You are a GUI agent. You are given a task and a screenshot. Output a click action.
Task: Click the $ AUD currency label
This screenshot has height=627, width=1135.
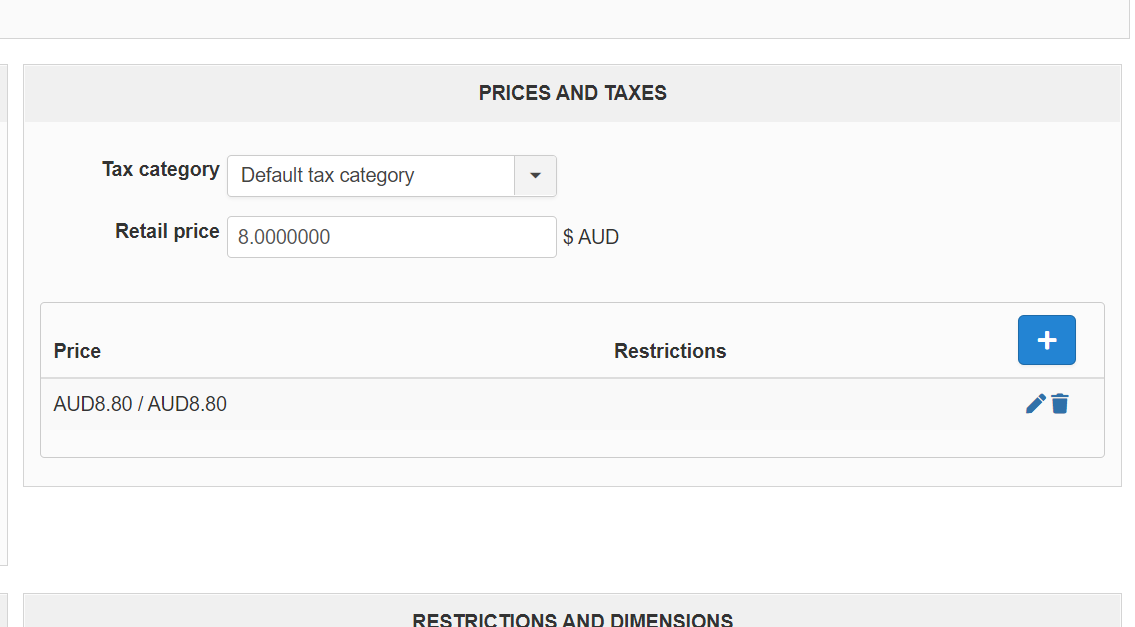[591, 237]
